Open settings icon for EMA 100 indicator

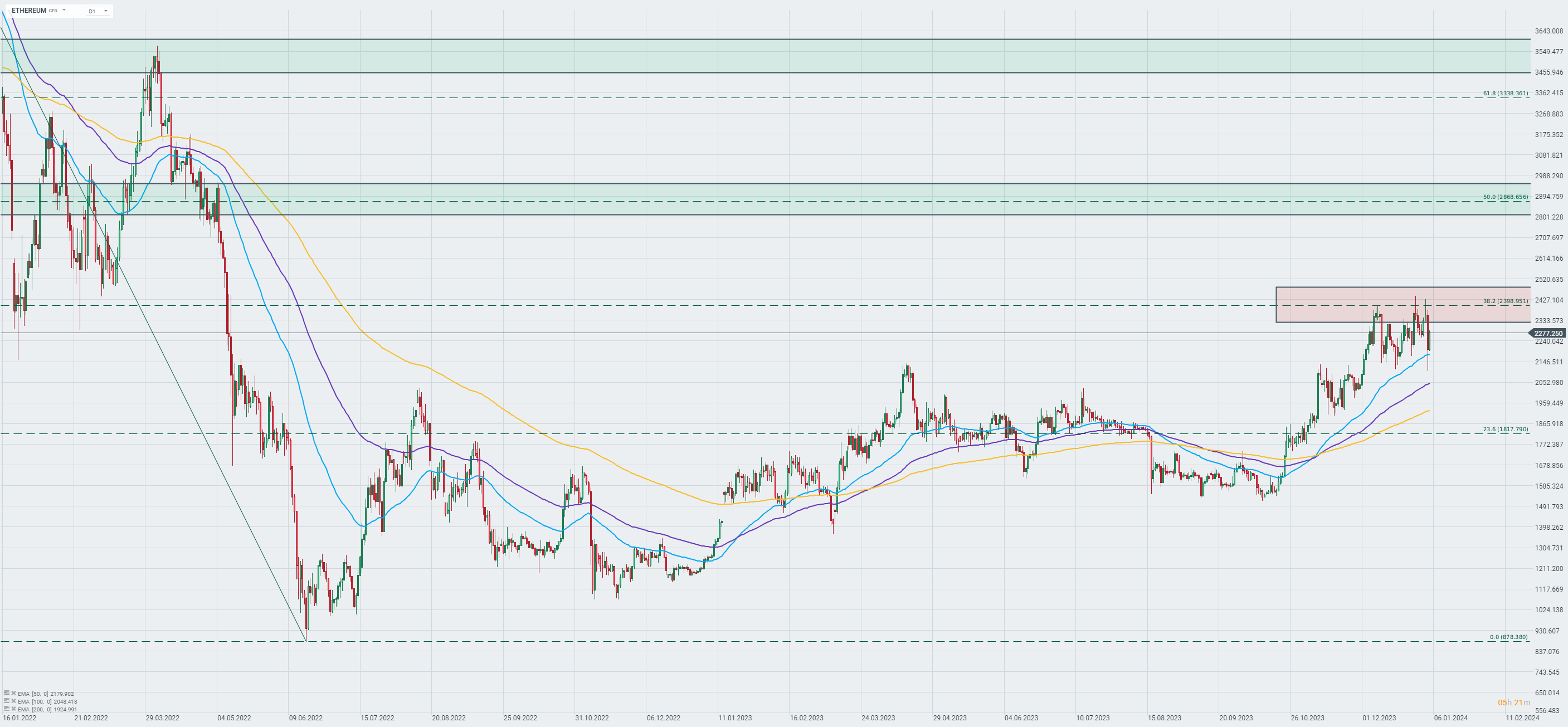pyautogui.click(x=6, y=701)
